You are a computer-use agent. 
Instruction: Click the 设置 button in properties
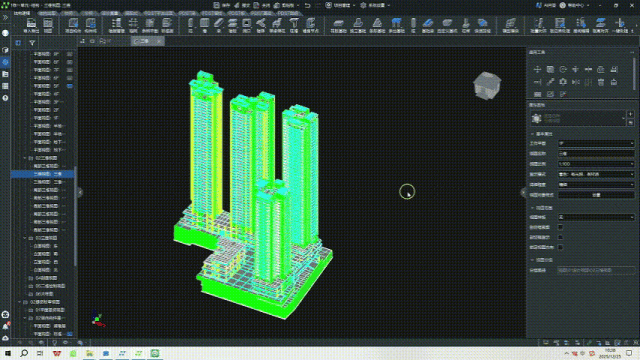coord(596,195)
